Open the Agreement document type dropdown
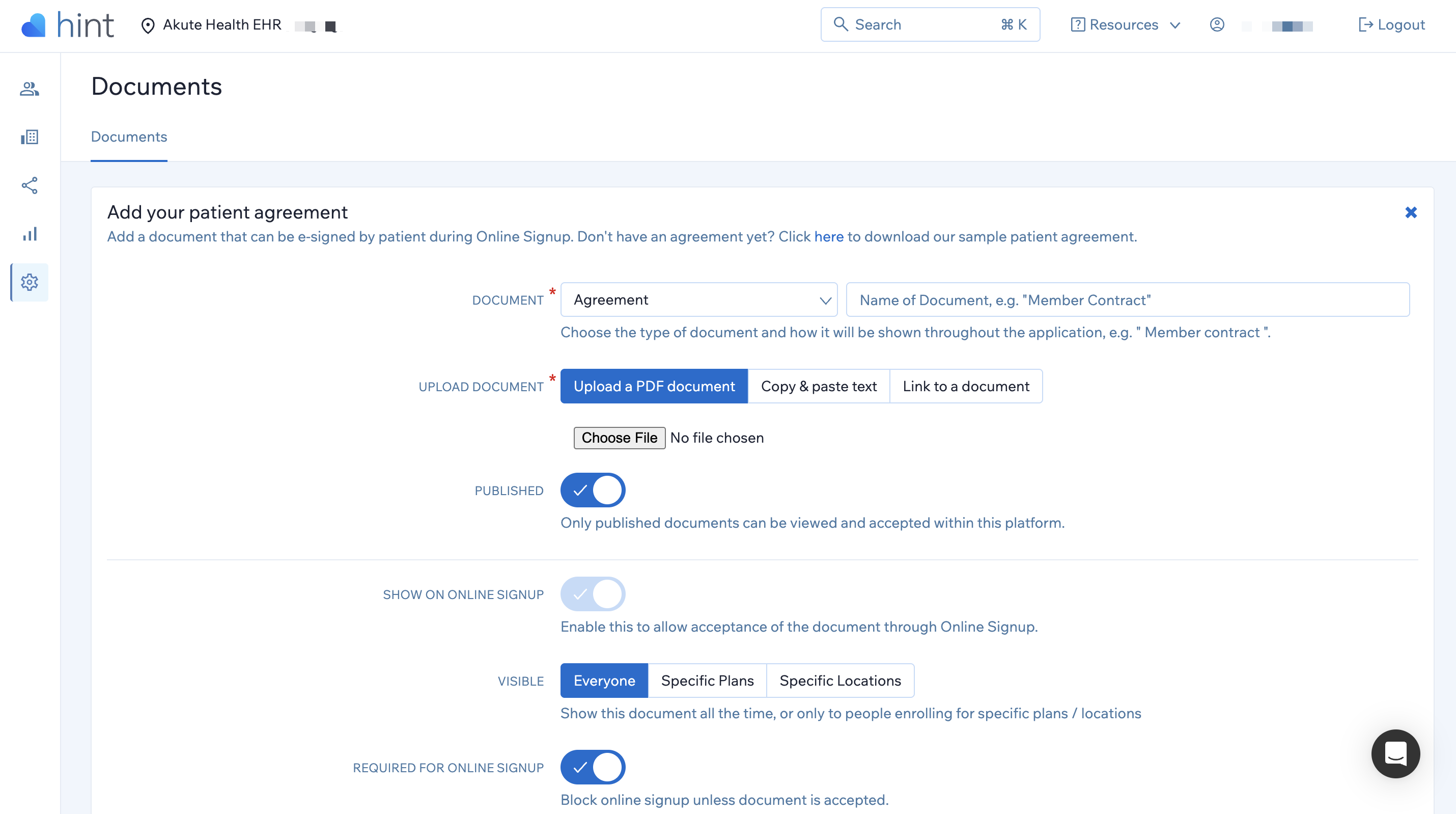The image size is (1456, 814). pyautogui.click(x=698, y=300)
